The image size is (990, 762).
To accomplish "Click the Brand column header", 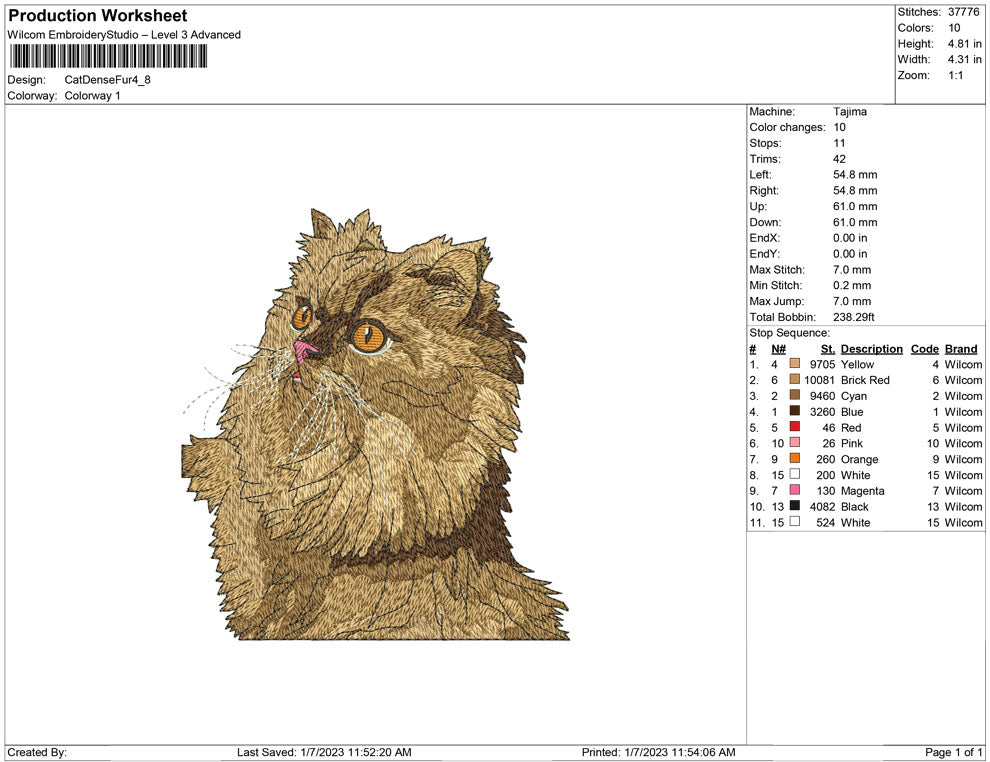I will pos(960,349).
